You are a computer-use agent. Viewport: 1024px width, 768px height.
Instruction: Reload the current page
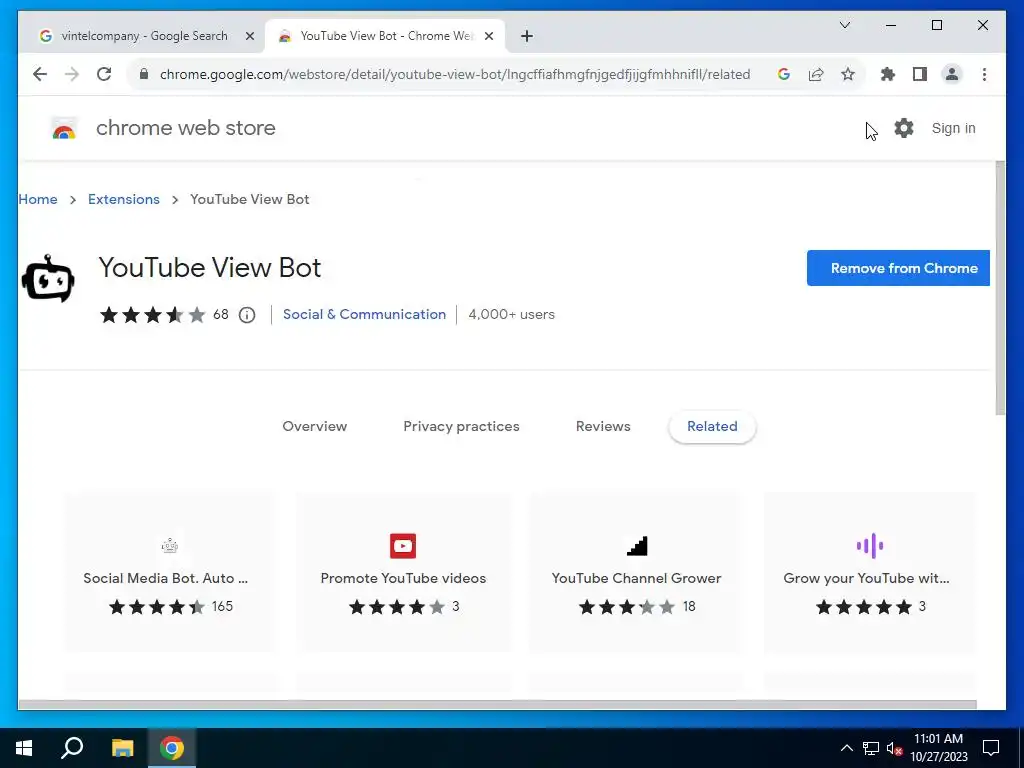coord(104,74)
